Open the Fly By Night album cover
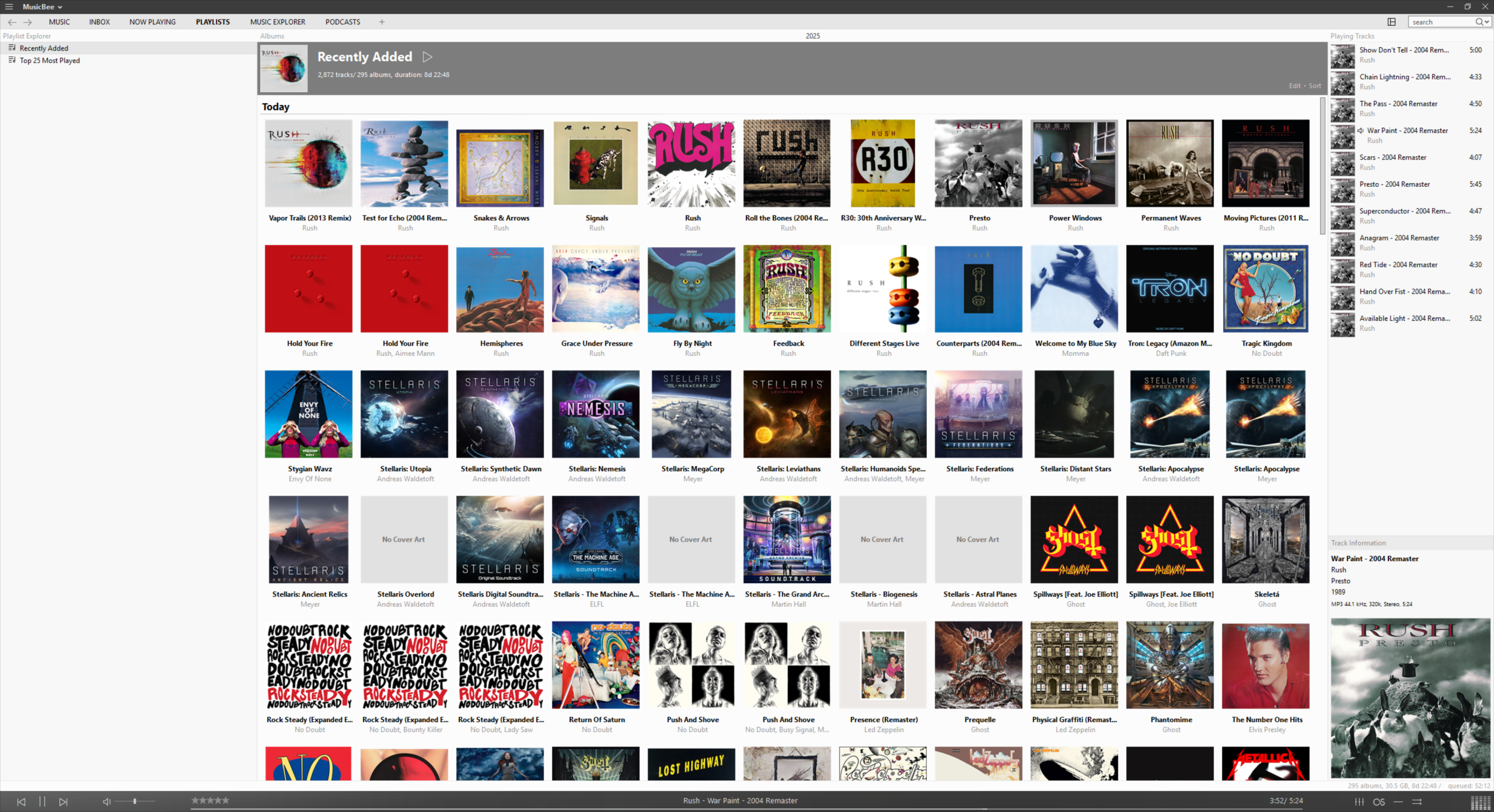 click(692, 289)
